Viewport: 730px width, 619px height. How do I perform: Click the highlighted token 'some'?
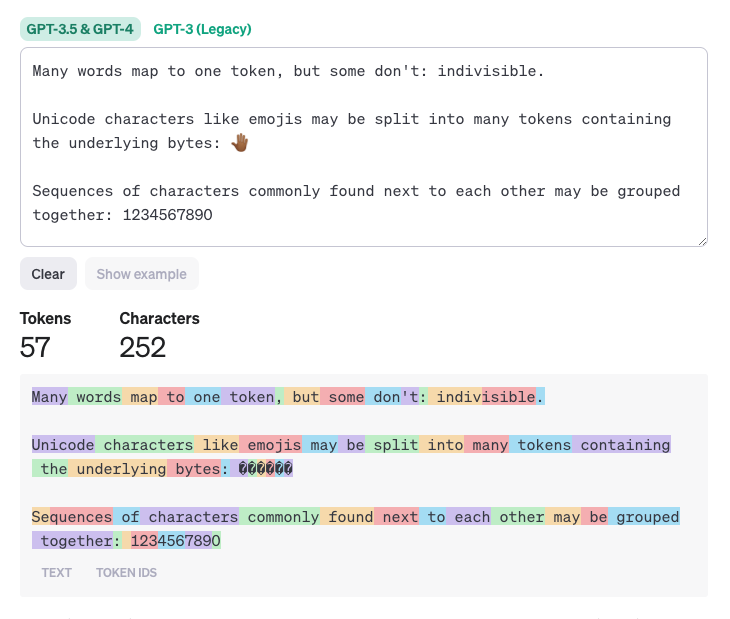343,397
